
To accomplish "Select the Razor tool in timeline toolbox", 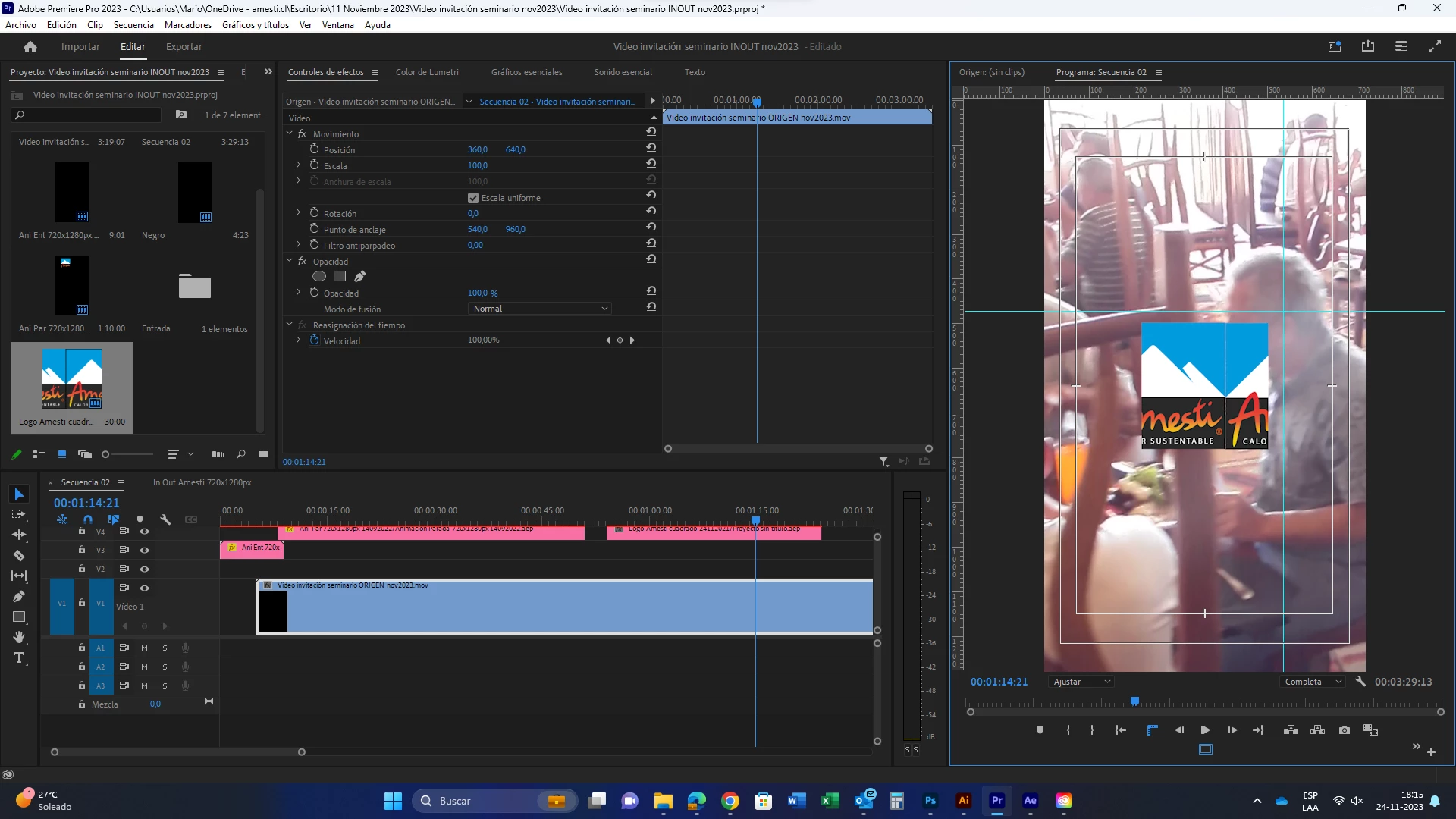I will (x=19, y=556).
